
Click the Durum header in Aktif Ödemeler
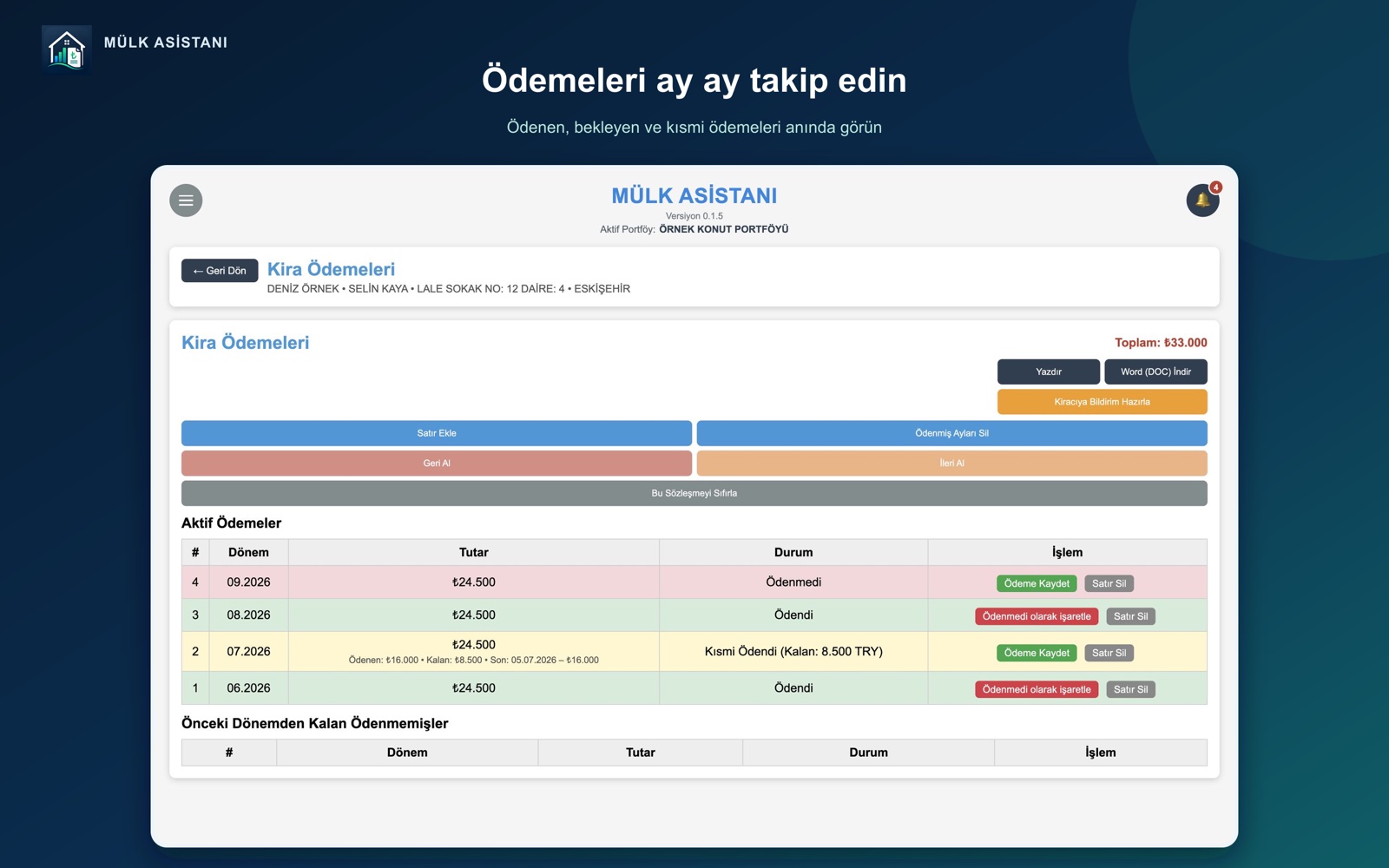click(793, 552)
